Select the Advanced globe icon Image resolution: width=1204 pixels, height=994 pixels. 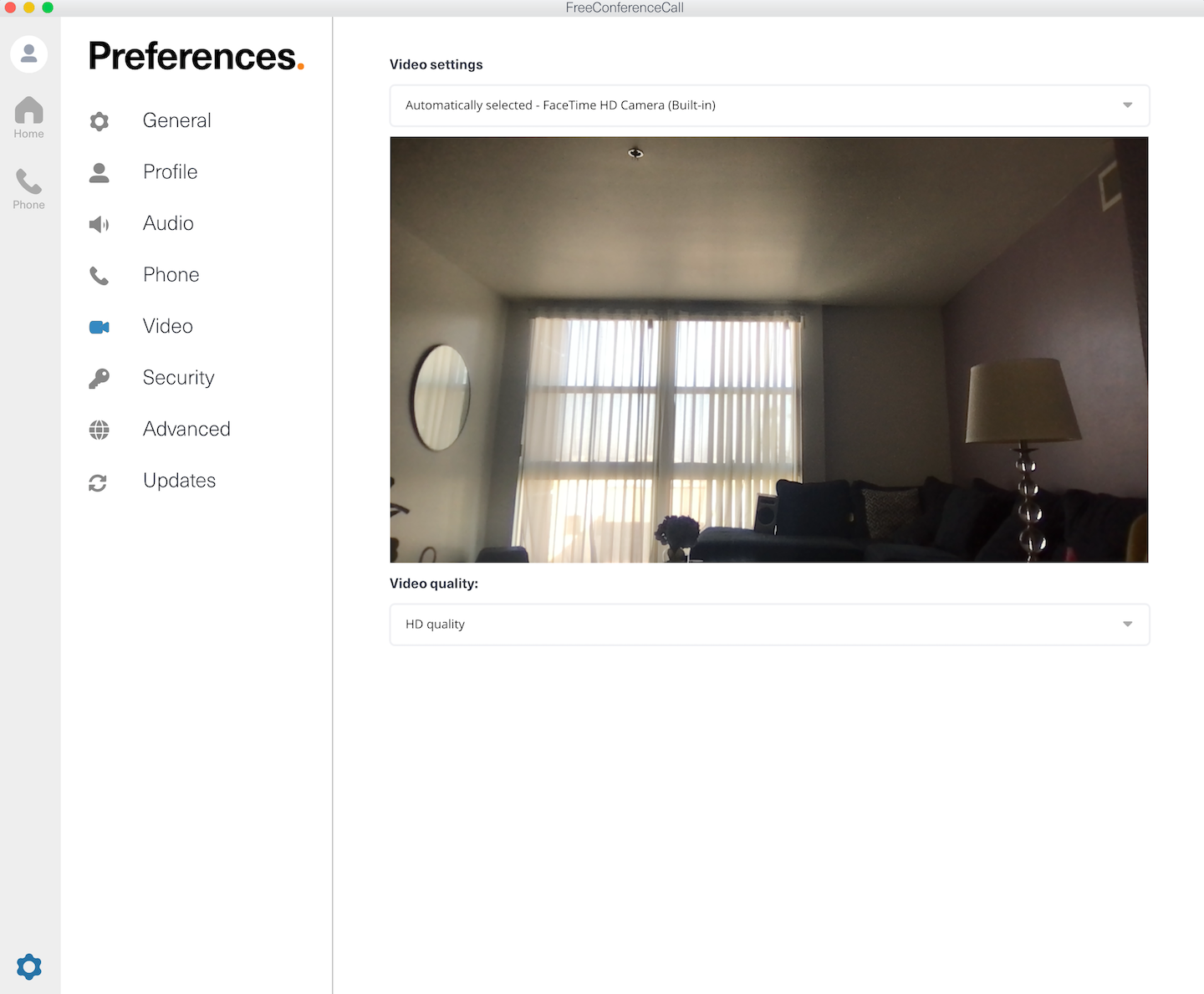tap(99, 430)
